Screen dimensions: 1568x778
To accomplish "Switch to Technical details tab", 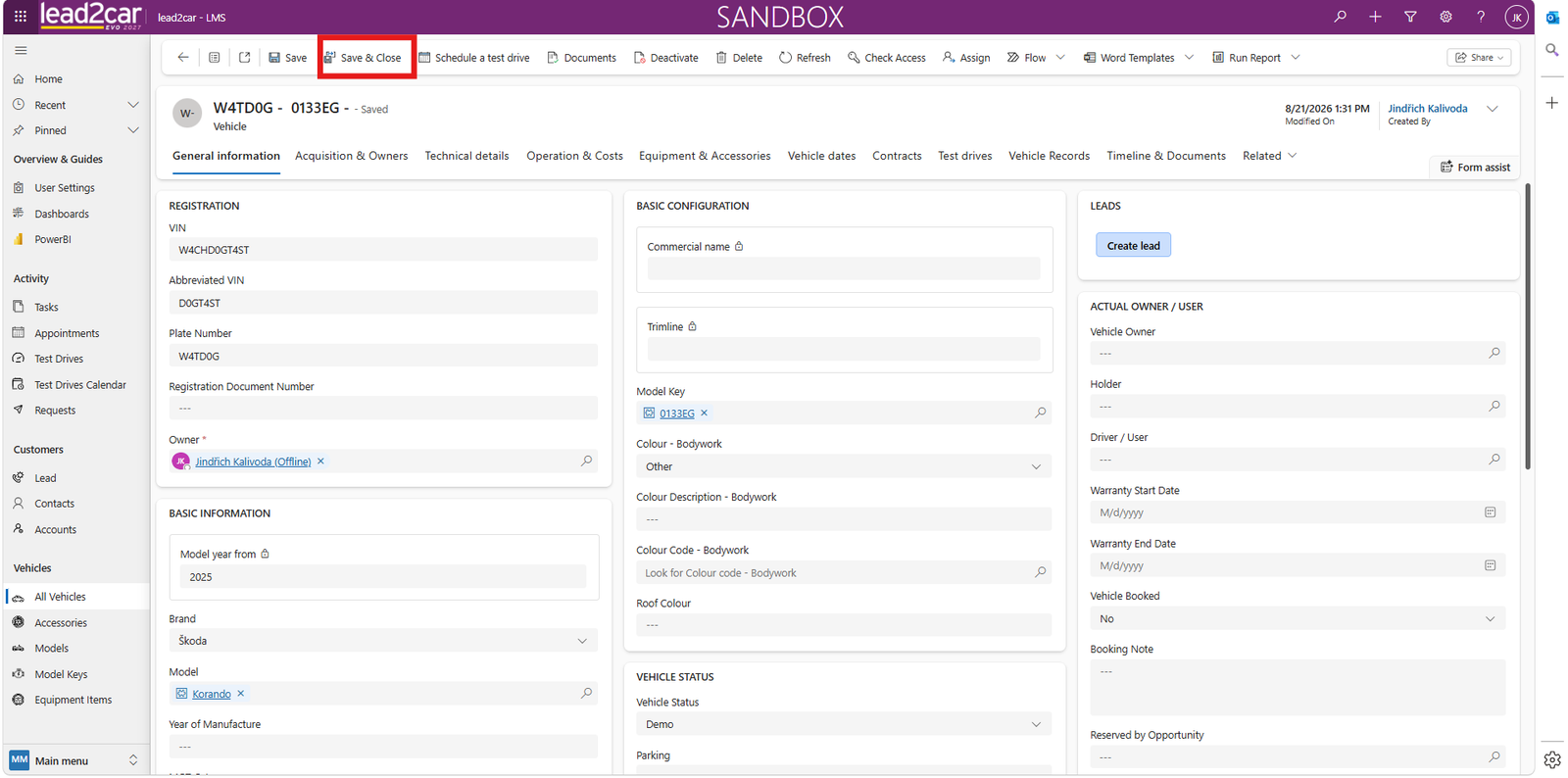I will tap(466, 156).
